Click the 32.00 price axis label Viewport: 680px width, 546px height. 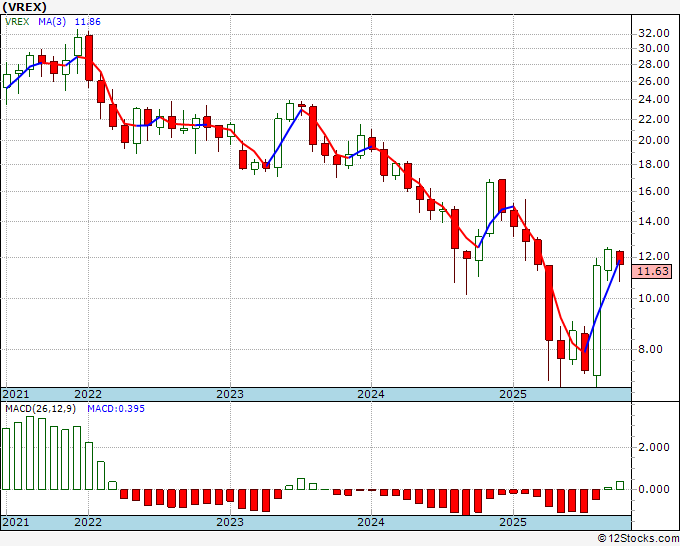654,33
